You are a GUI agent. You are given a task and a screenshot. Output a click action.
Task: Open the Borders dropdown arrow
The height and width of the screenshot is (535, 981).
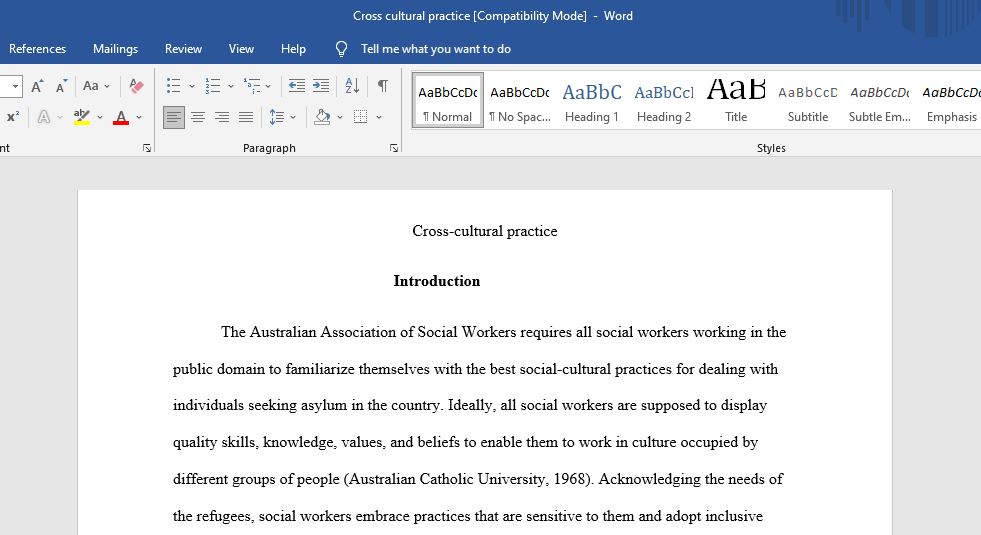pyautogui.click(x=379, y=117)
